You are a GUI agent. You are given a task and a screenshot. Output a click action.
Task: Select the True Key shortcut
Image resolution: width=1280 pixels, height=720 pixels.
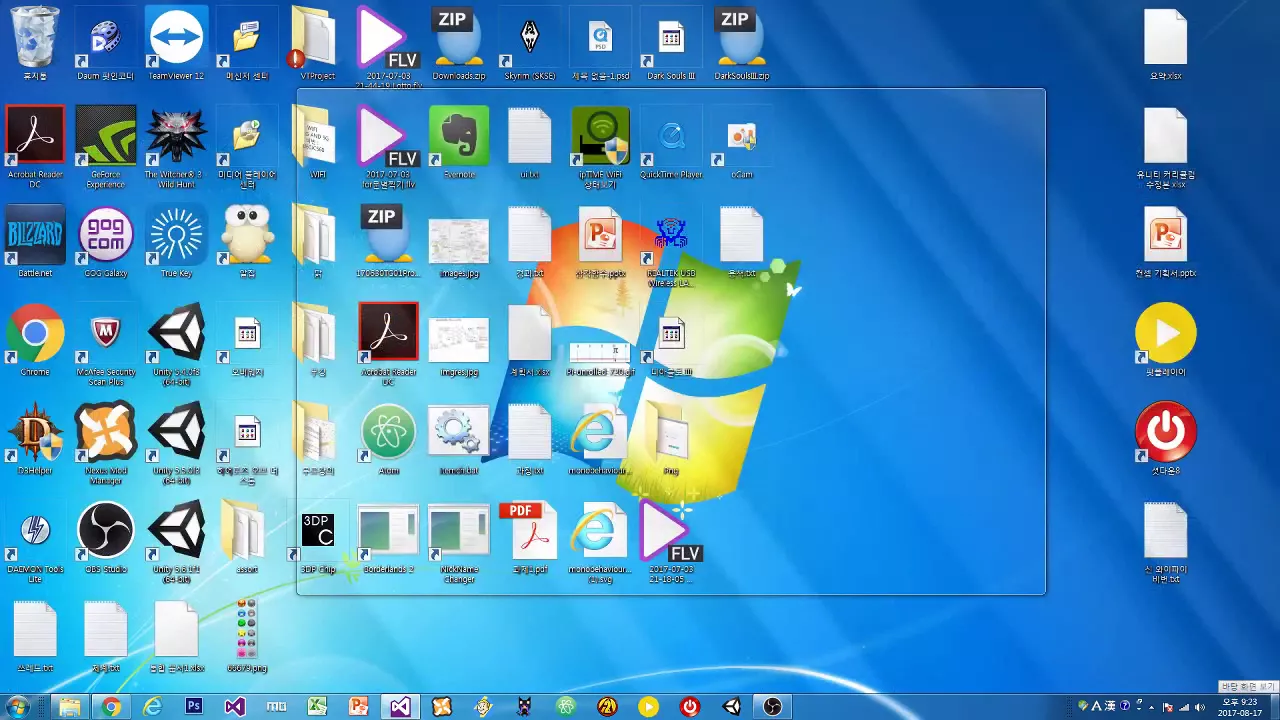[176, 241]
